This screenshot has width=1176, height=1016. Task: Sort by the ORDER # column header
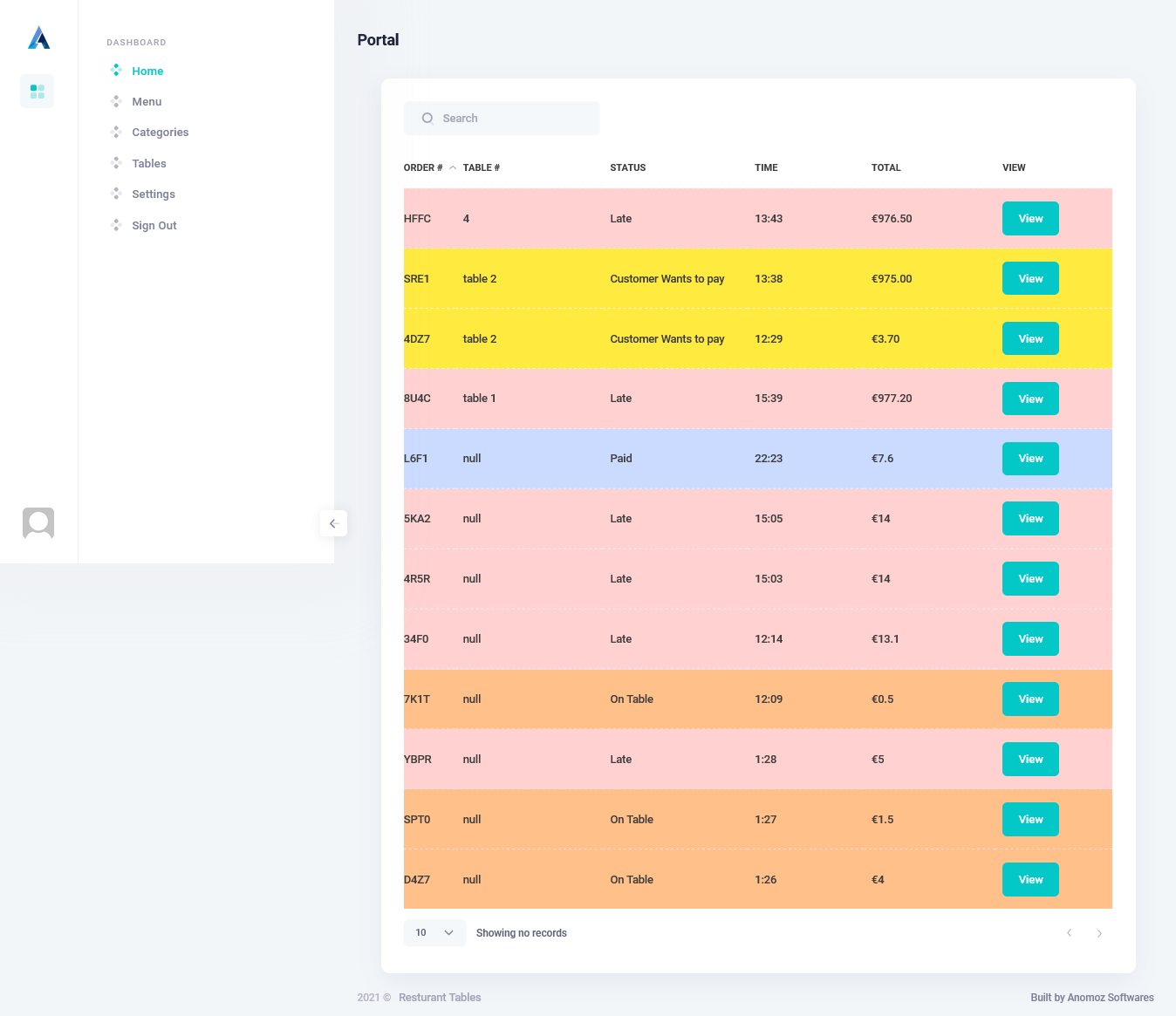tap(423, 167)
